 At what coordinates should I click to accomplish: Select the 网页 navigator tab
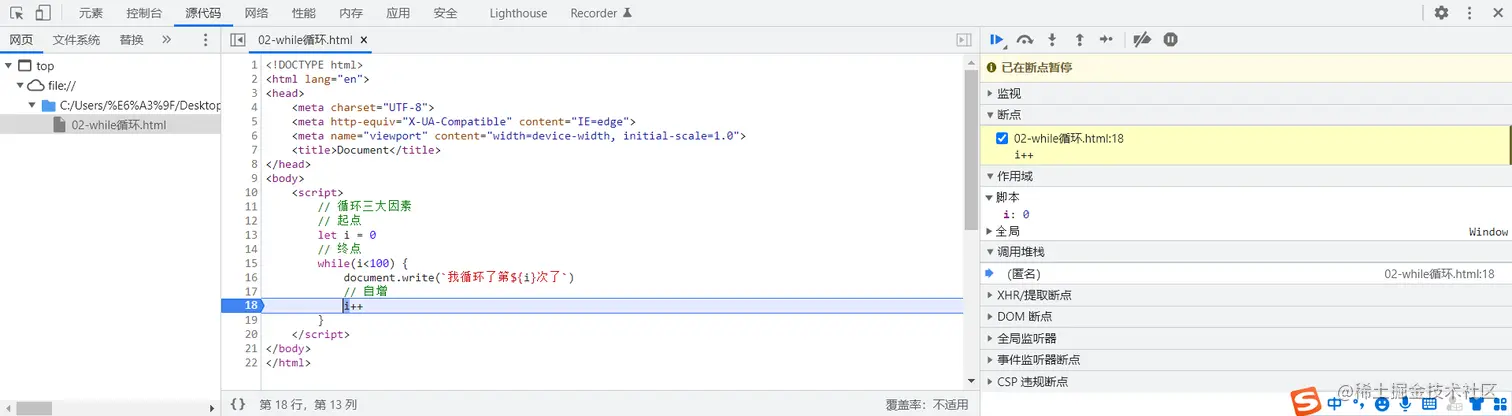click(21, 40)
